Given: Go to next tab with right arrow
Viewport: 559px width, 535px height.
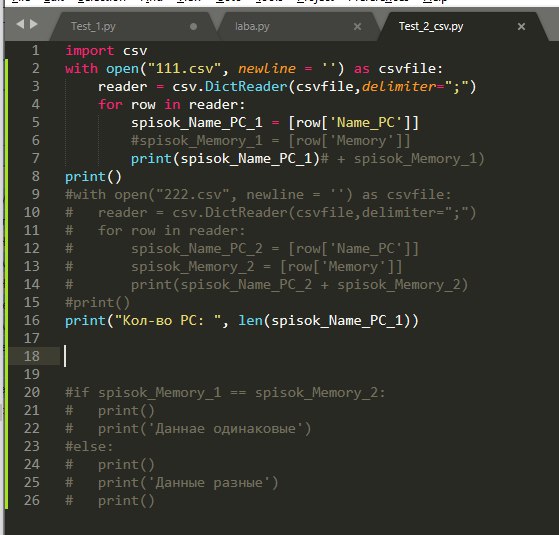Looking at the screenshot, I should click(x=34, y=24).
